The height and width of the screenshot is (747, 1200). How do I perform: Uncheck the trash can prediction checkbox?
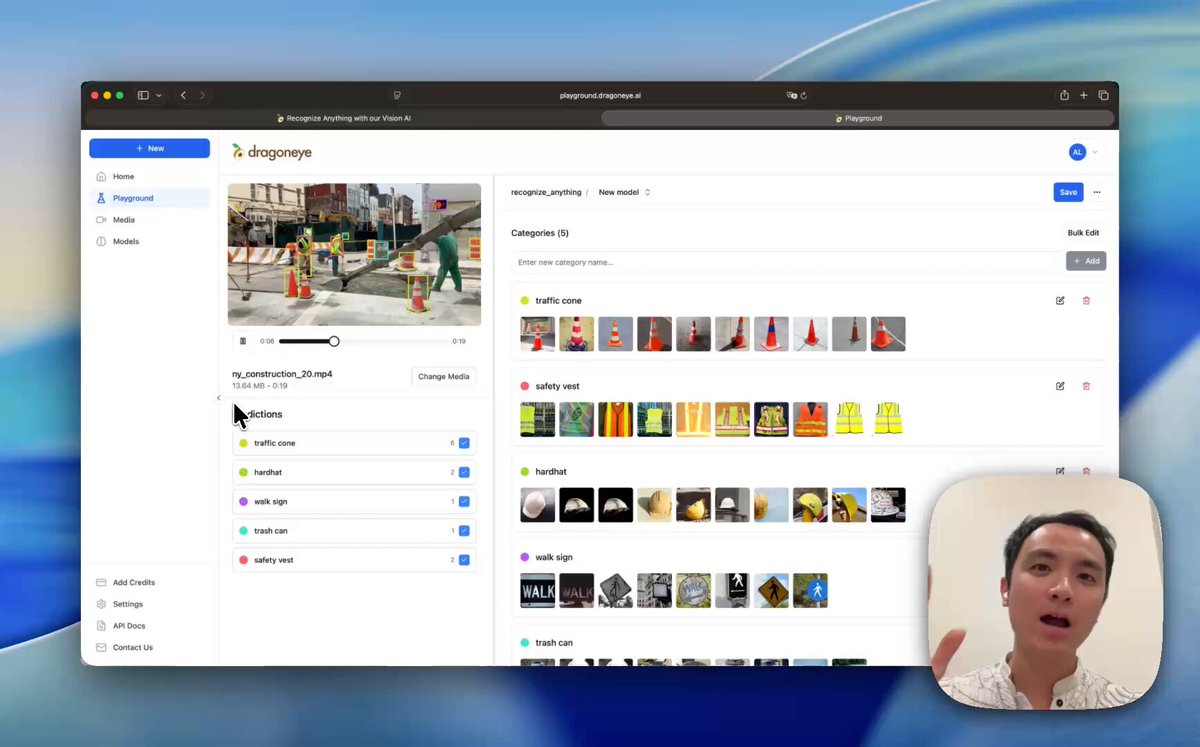(464, 531)
